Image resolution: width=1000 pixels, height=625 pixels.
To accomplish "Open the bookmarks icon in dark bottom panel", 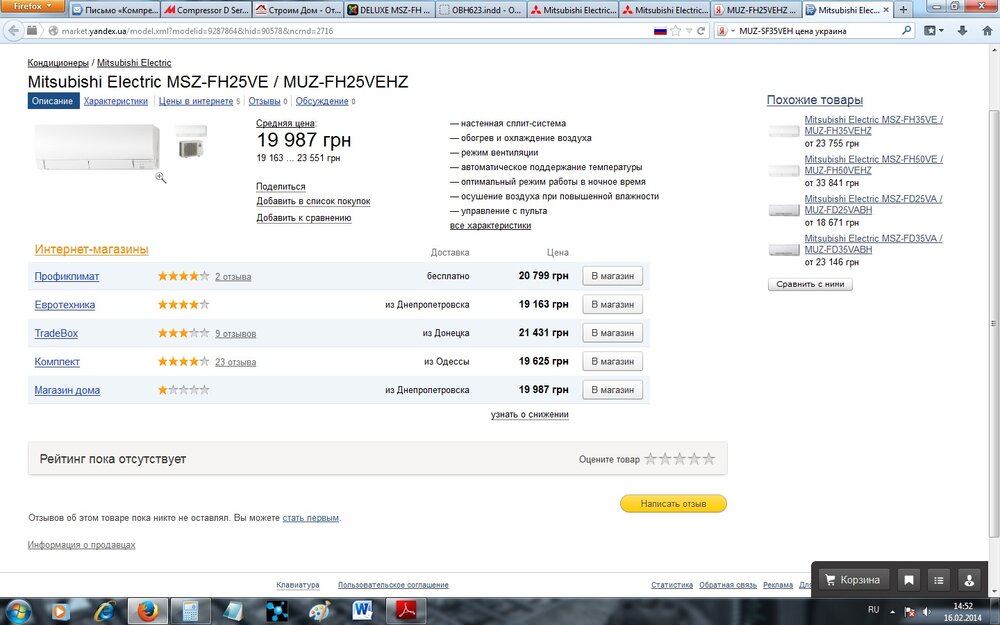I will tap(909, 580).
